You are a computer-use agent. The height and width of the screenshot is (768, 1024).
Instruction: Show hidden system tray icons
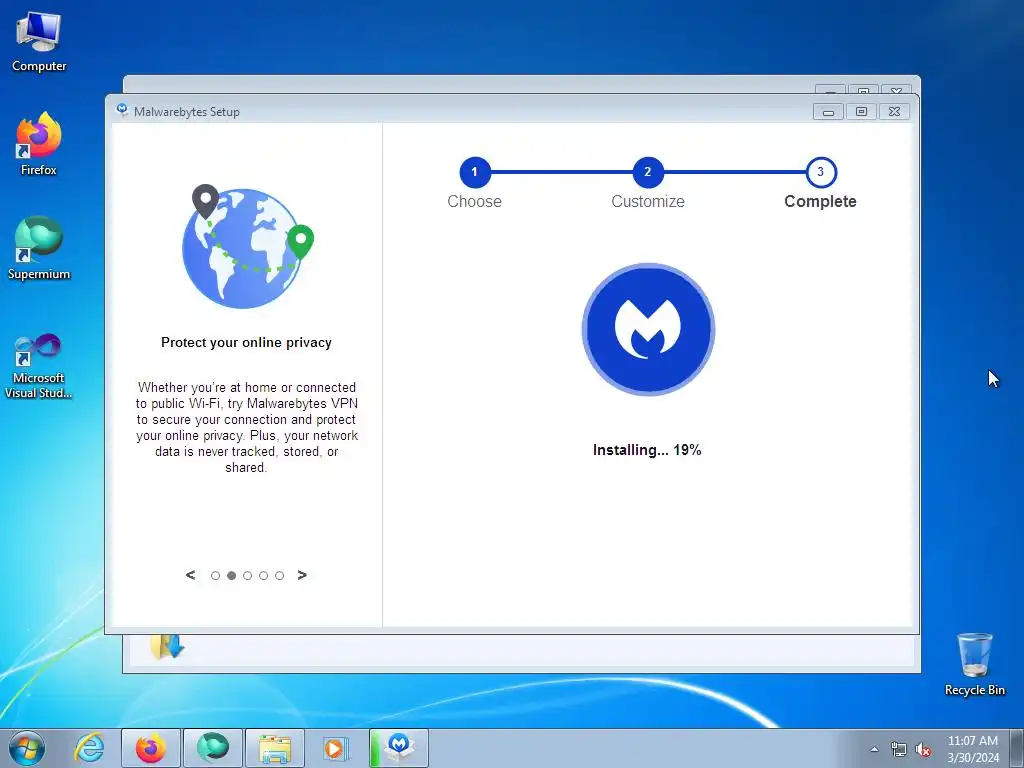coord(874,749)
